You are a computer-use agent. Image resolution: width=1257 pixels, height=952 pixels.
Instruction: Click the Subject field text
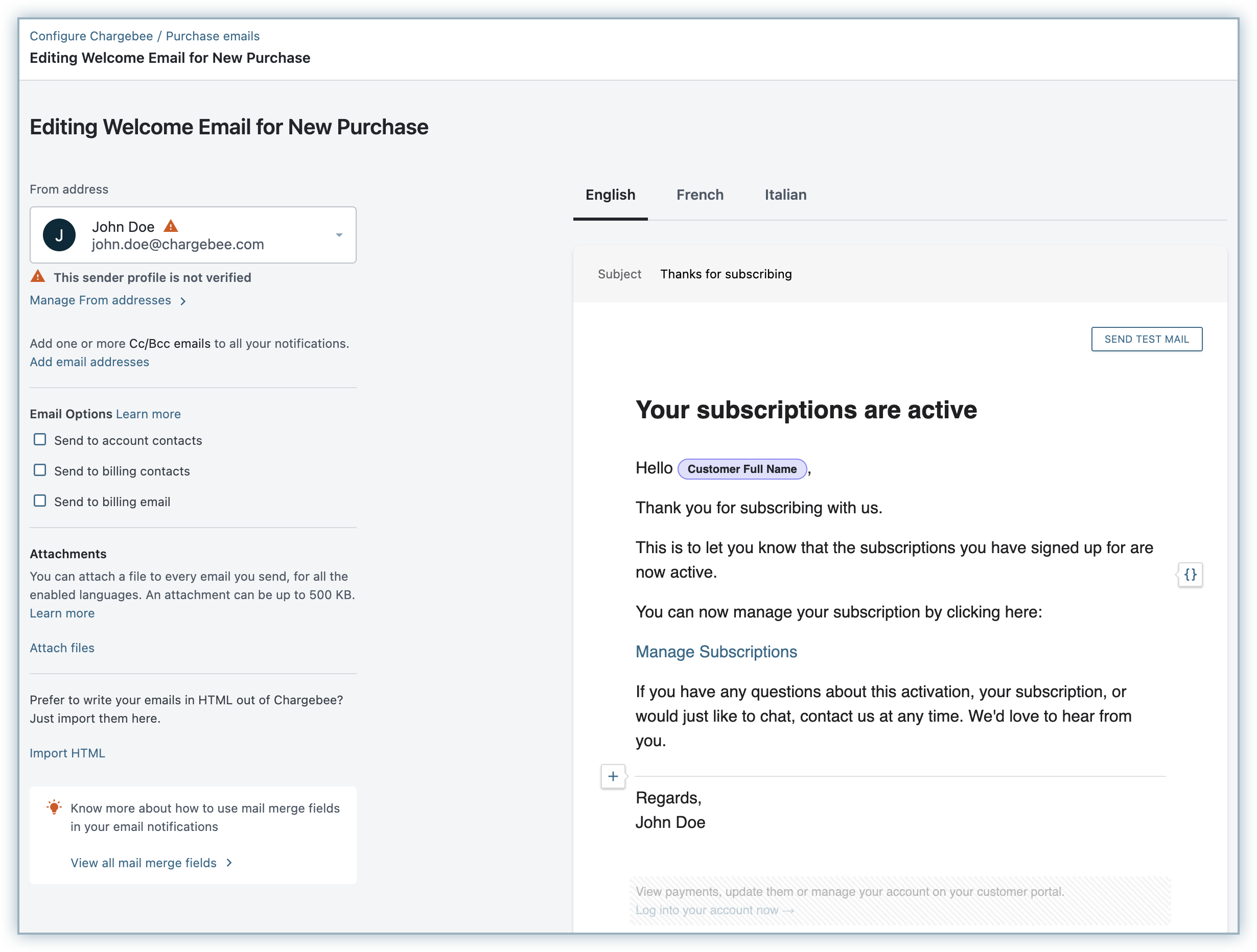[x=725, y=274]
